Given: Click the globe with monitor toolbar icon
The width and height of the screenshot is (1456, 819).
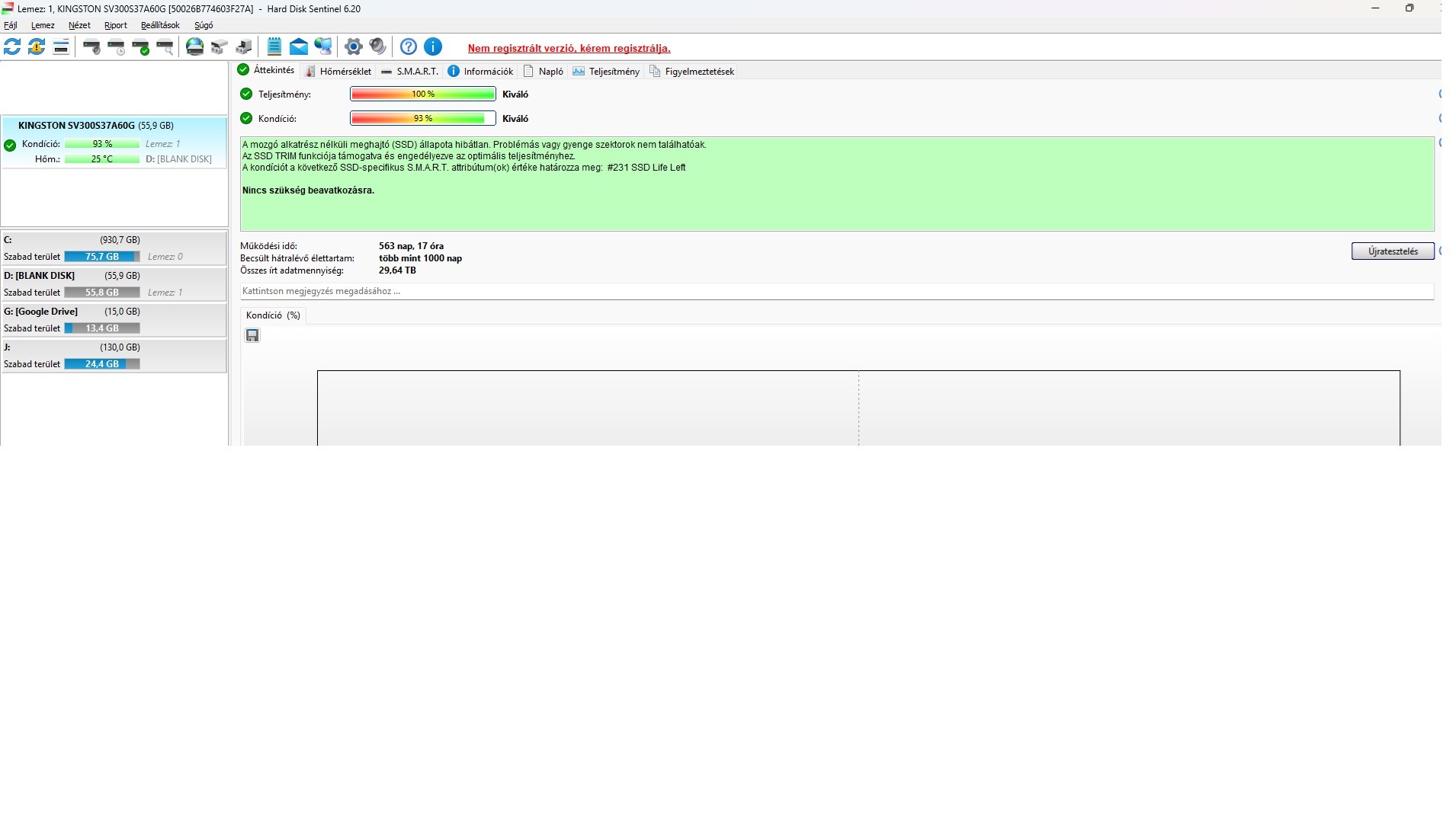Looking at the screenshot, I should pyautogui.click(x=323, y=47).
